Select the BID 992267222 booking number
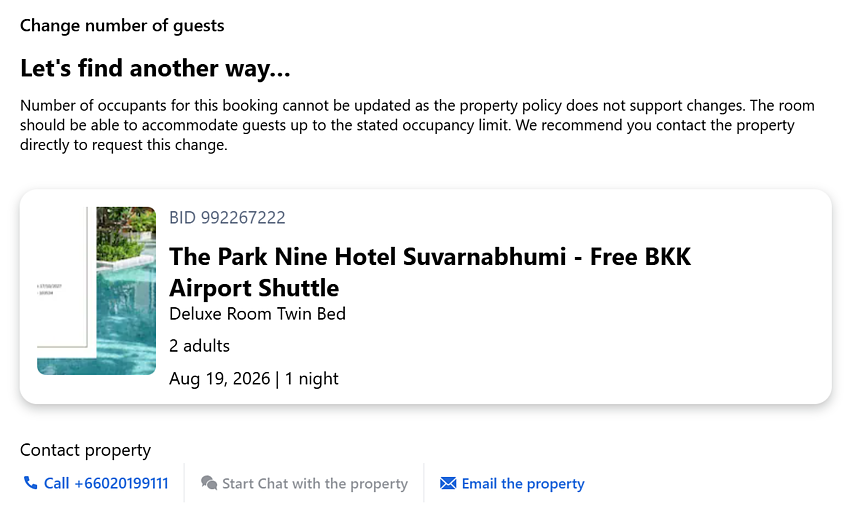The image size is (850, 506). 227,217
